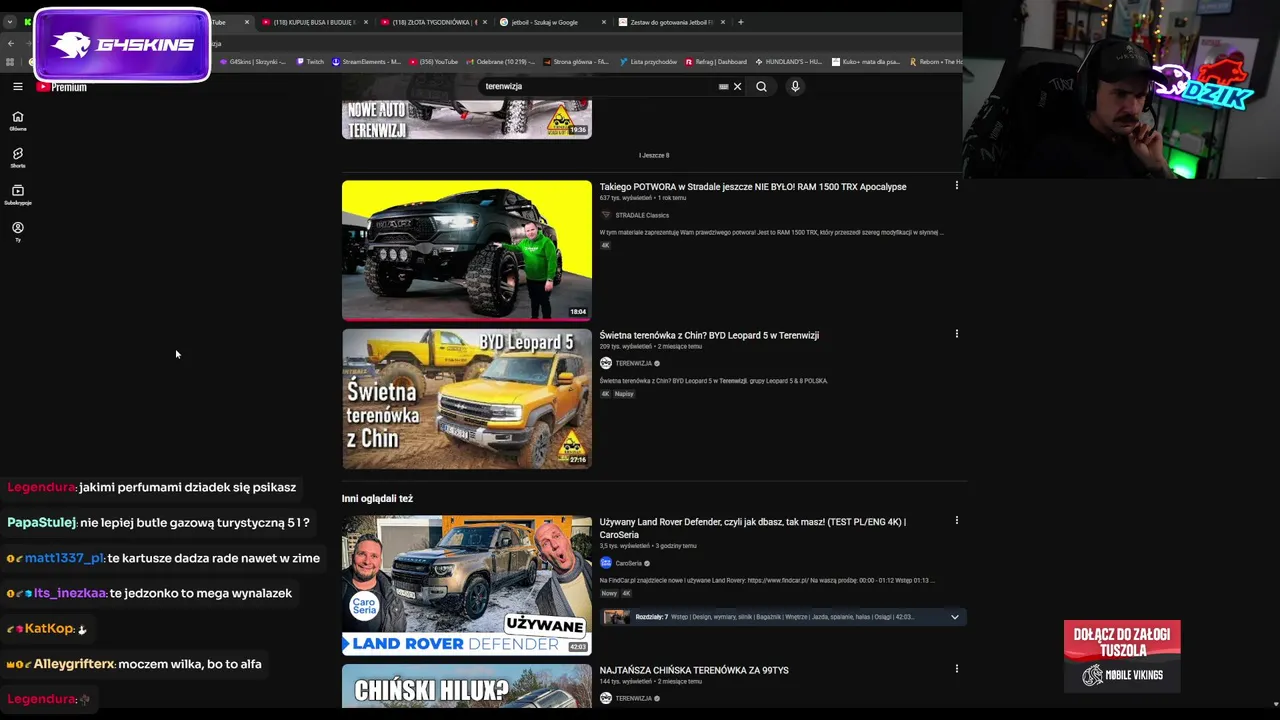Open options menu for RAM 1500 TRX video
Image resolution: width=1280 pixels, height=720 pixels.
(956, 186)
